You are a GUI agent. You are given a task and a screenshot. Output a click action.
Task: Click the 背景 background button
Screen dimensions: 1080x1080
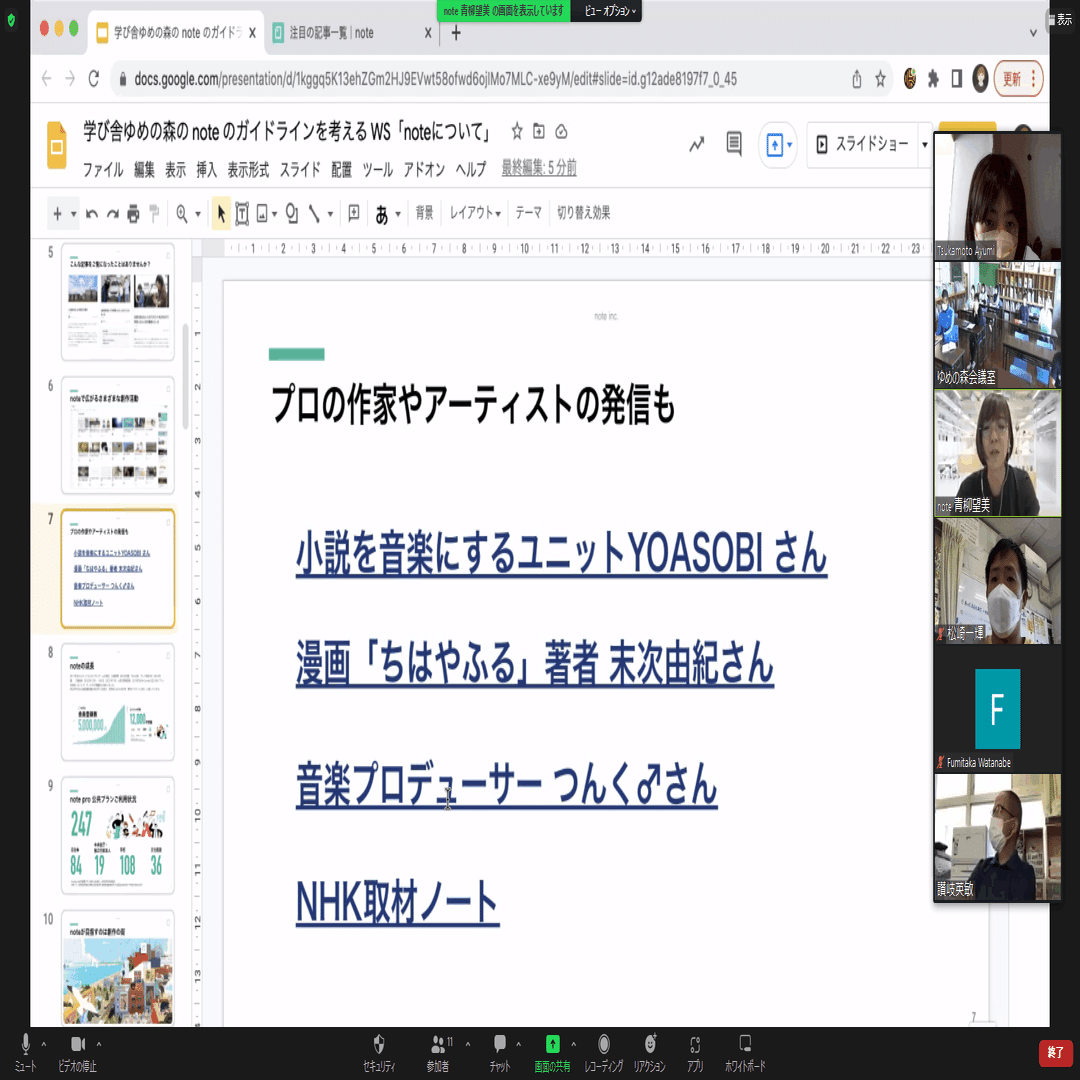click(424, 213)
